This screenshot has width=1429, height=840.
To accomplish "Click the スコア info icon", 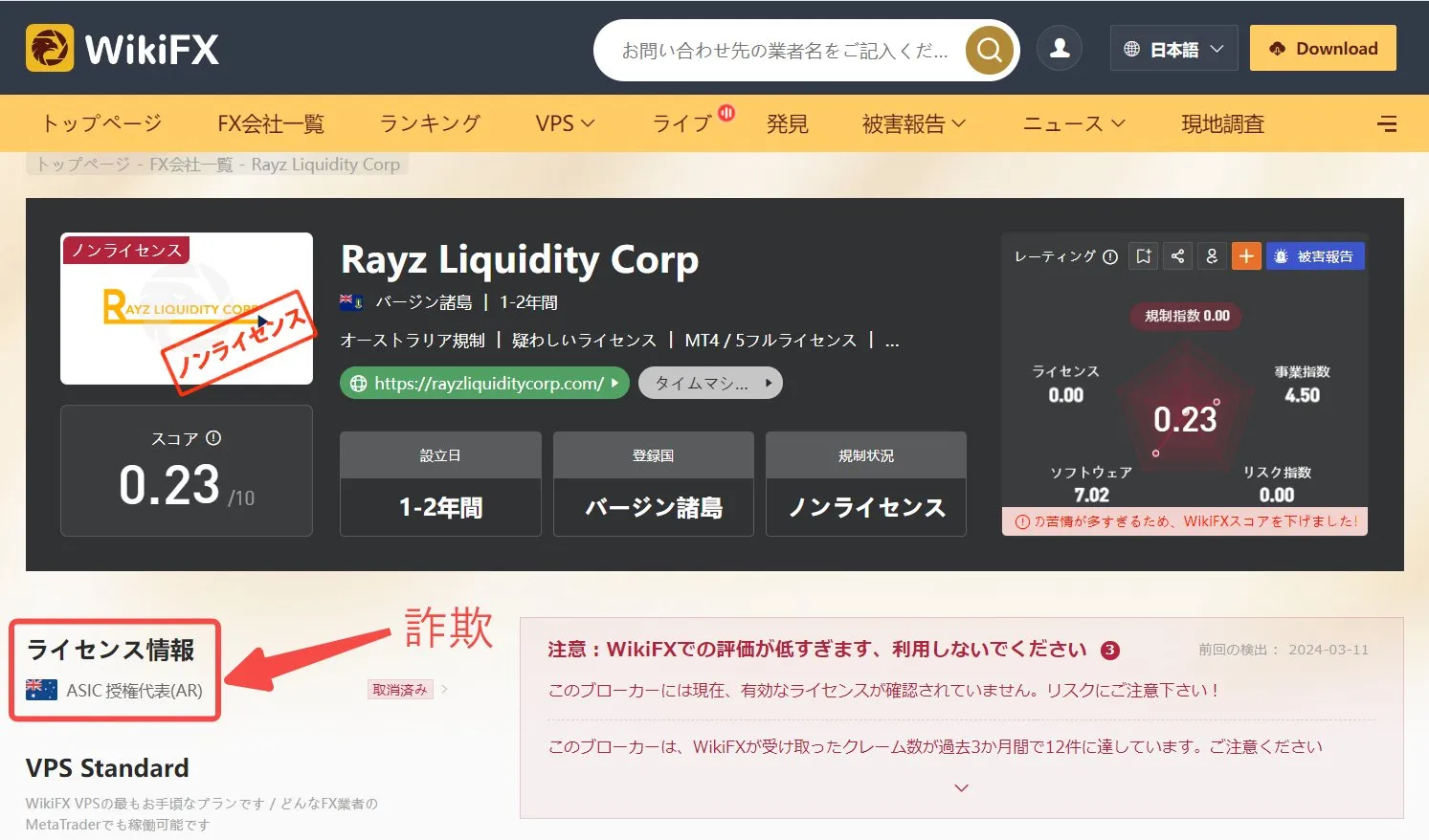I will 213,438.
